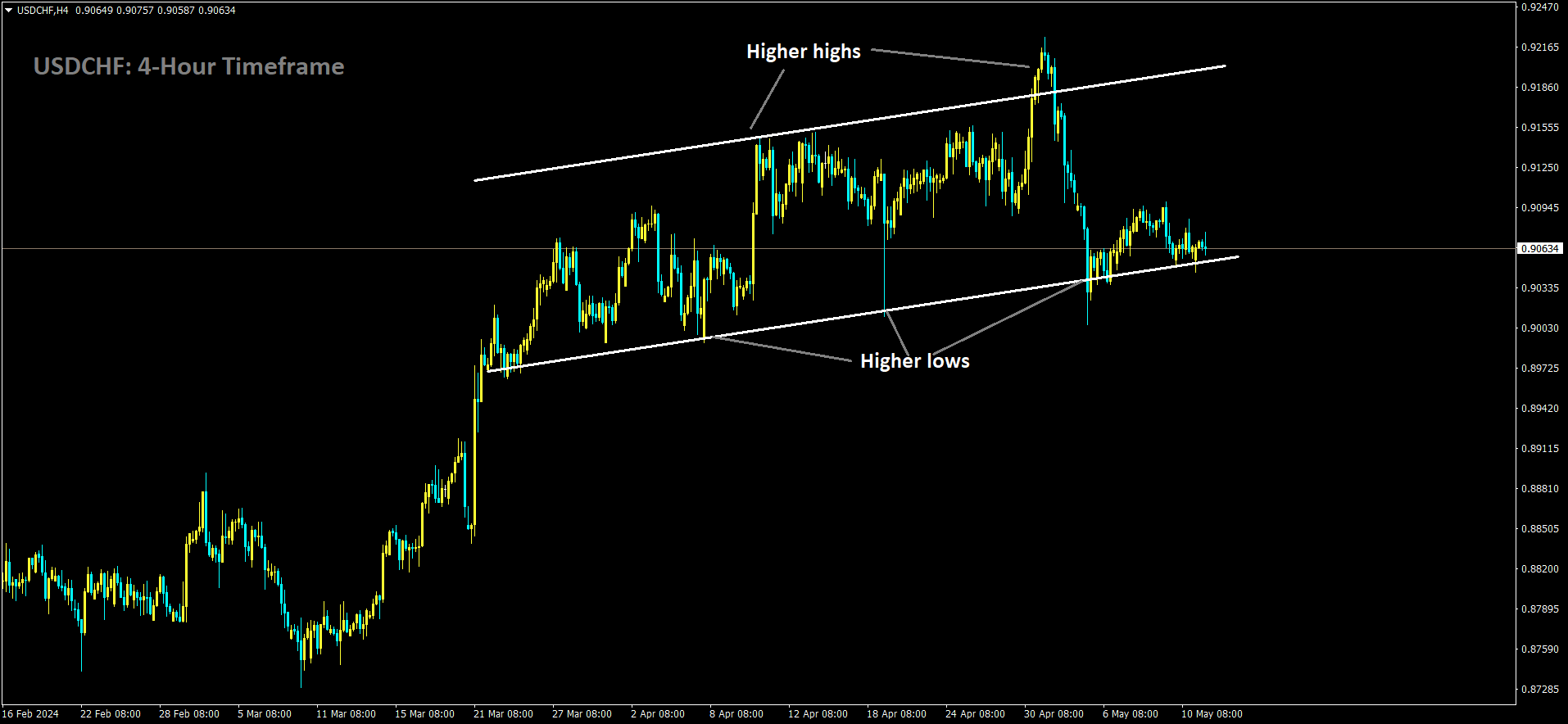The width and height of the screenshot is (1568, 724).
Task: Select the 5 Mar 08:00 date label
Action: [265, 714]
